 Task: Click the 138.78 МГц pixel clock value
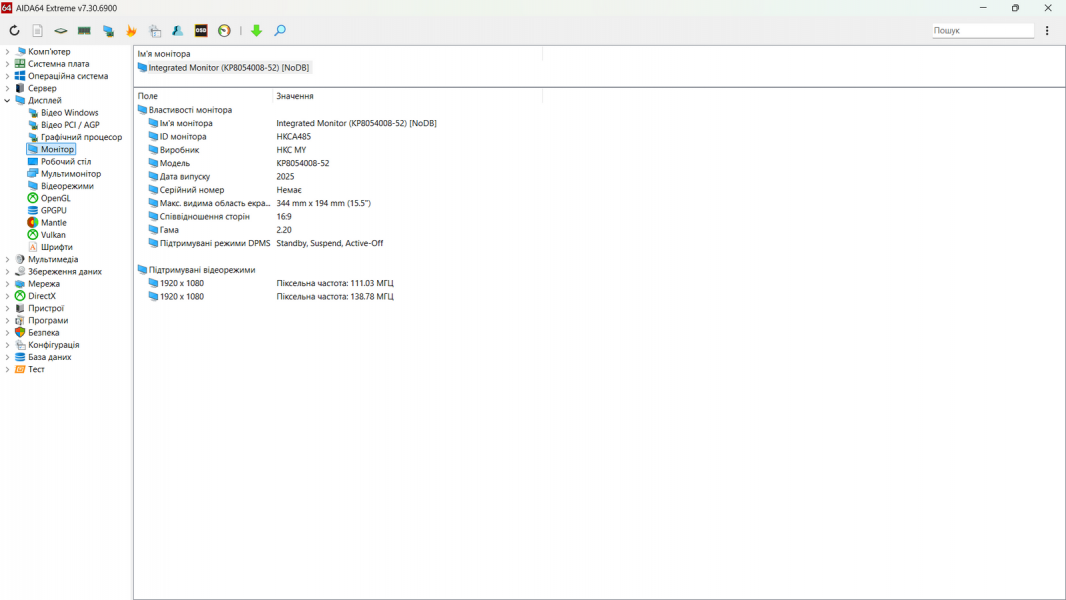(x=334, y=297)
